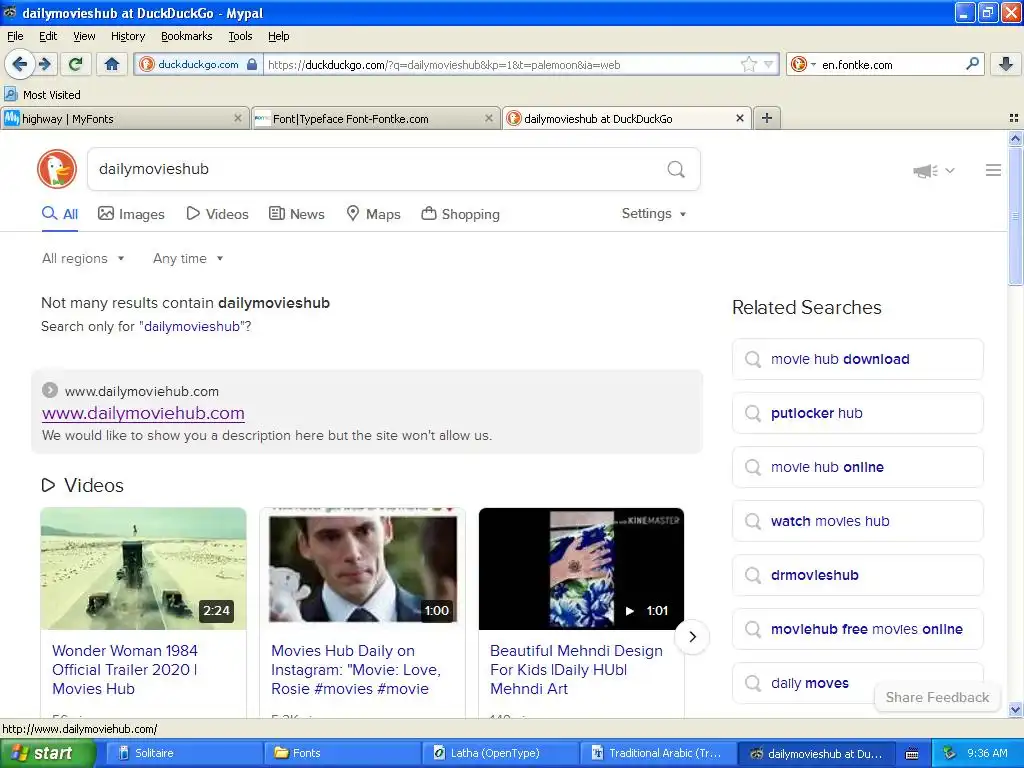Viewport: 1024px width, 768px height.
Task: Open the Windows start button
Action: (48, 753)
